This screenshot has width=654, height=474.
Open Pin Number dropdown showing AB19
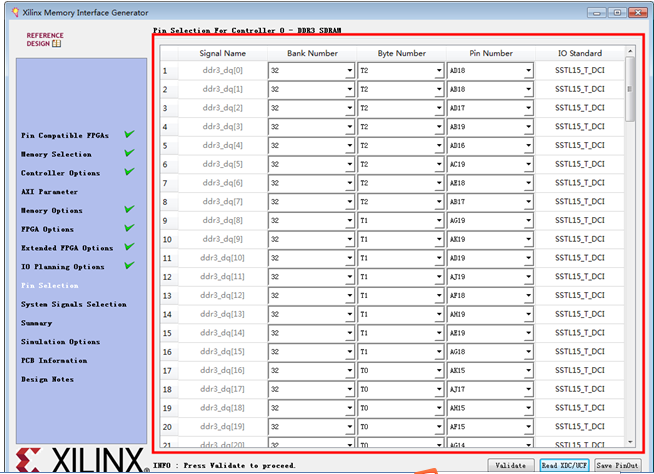[x=490, y=127]
